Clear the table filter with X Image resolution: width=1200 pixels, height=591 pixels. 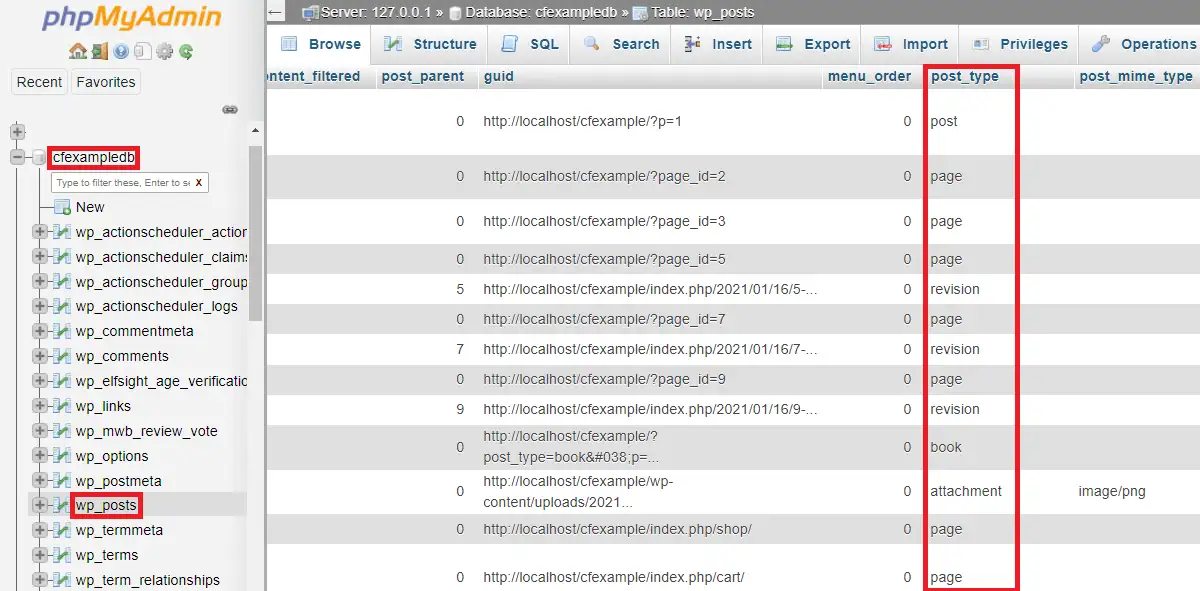(198, 183)
